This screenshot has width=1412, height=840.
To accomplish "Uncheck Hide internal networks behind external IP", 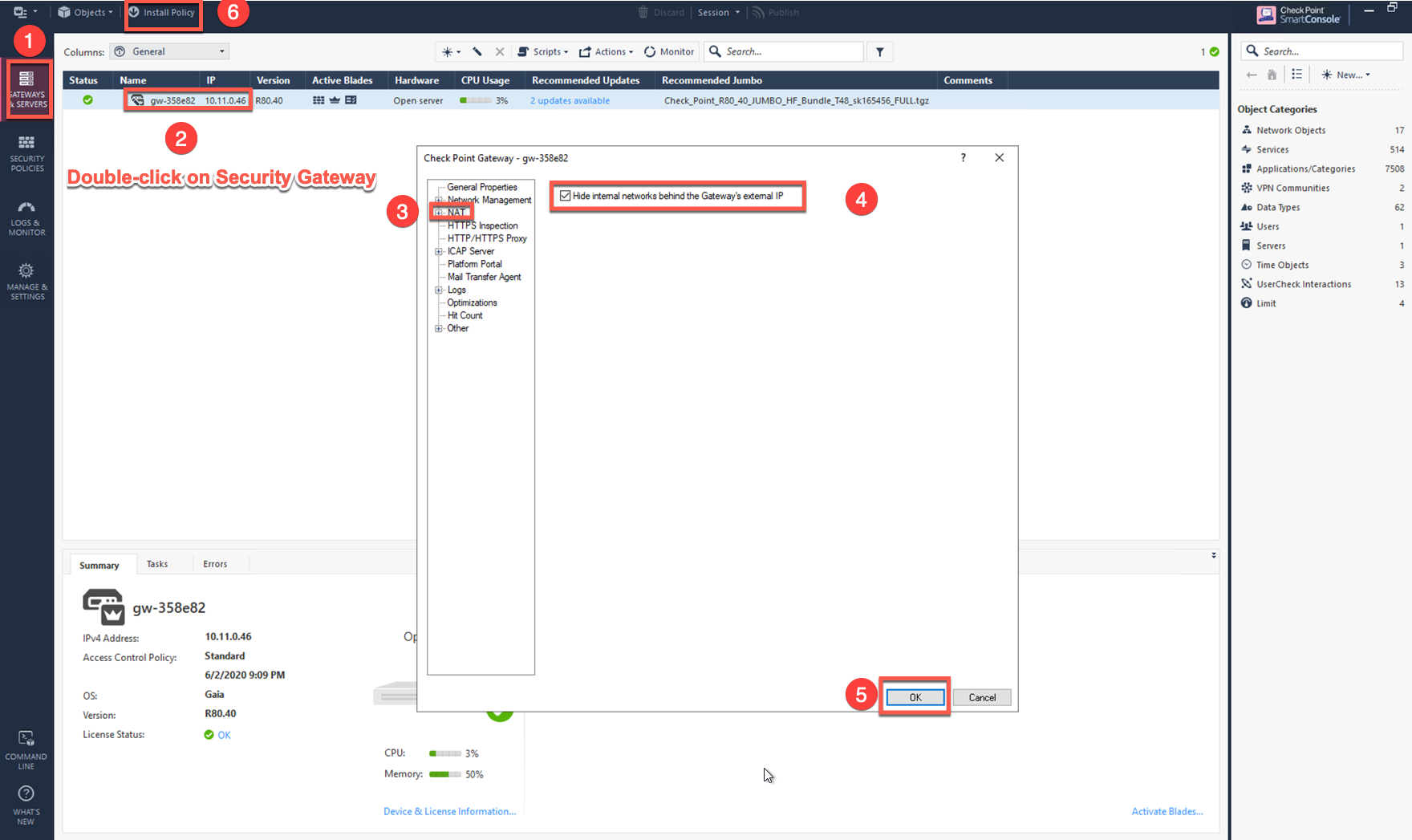I will 566,196.
